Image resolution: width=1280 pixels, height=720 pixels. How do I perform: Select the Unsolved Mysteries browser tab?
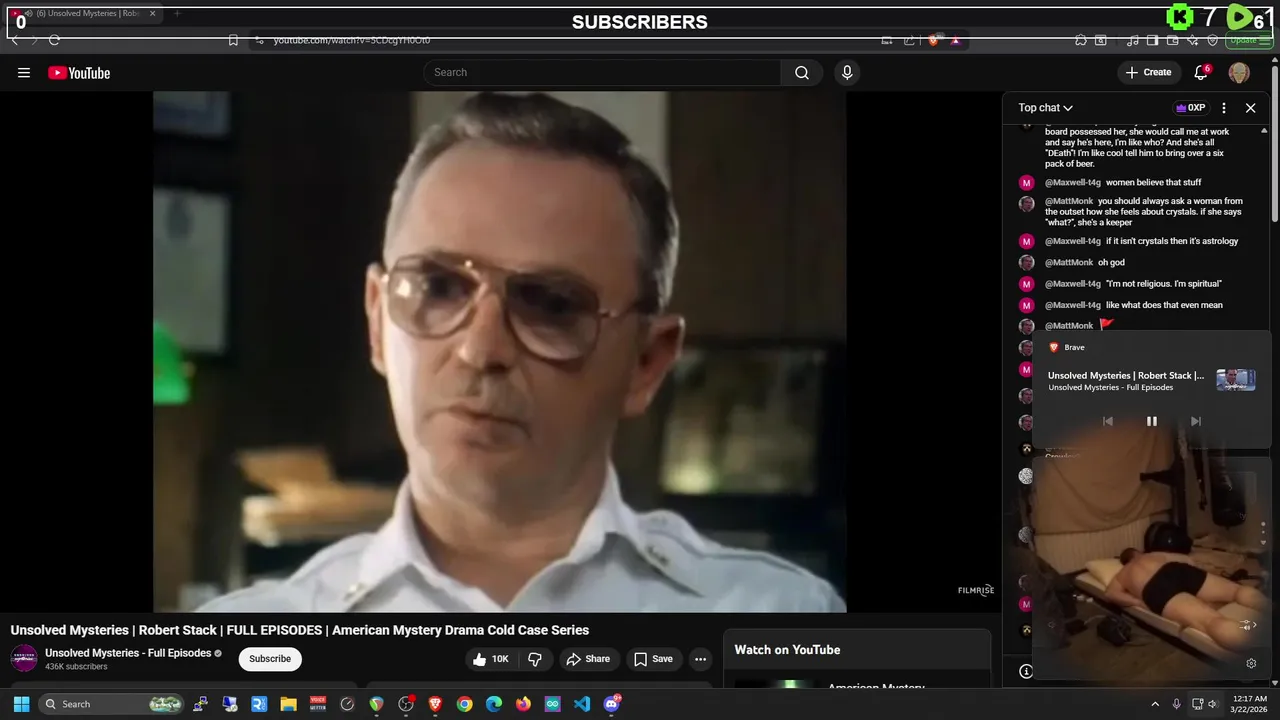point(84,14)
